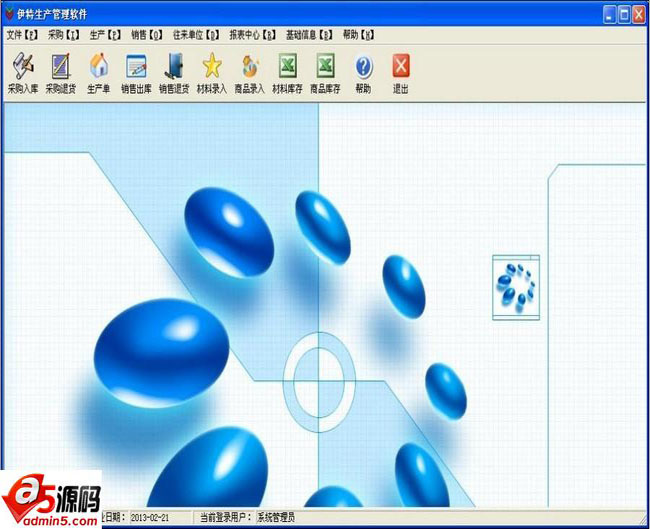This screenshot has width=650, height=529.
Task: Open the 基础信息 menu
Action: coord(309,35)
